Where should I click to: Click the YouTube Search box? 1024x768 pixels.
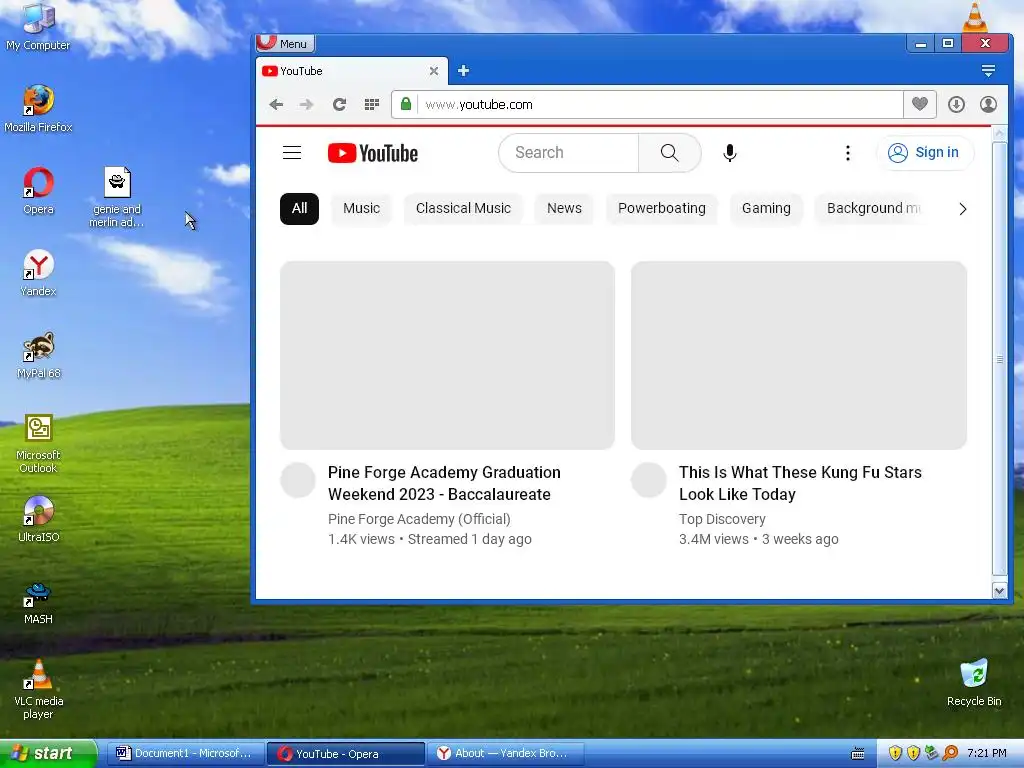tap(568, 153)
